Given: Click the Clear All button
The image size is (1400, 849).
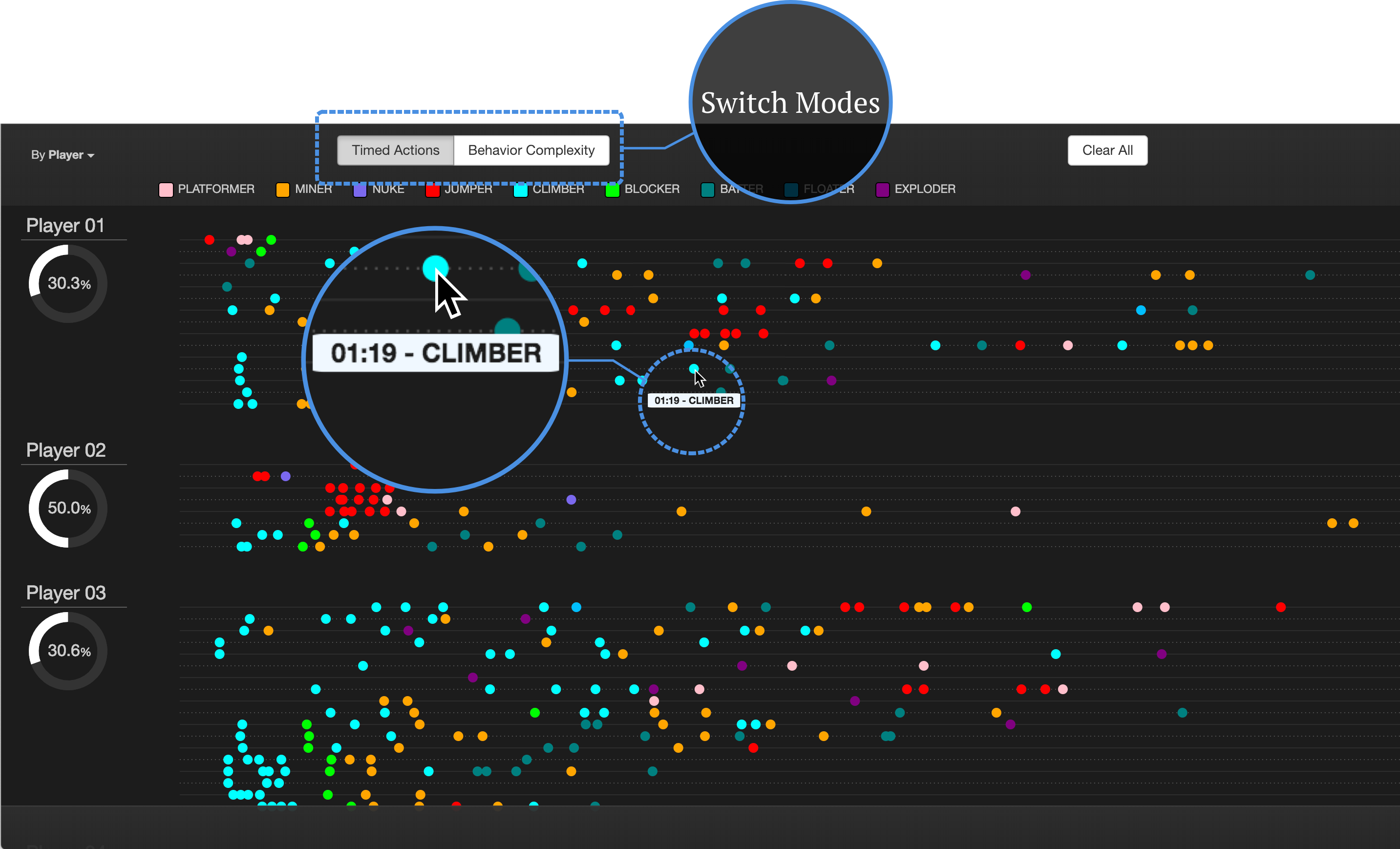Looking at the screenshot, I should click(x=1107, y=150).
